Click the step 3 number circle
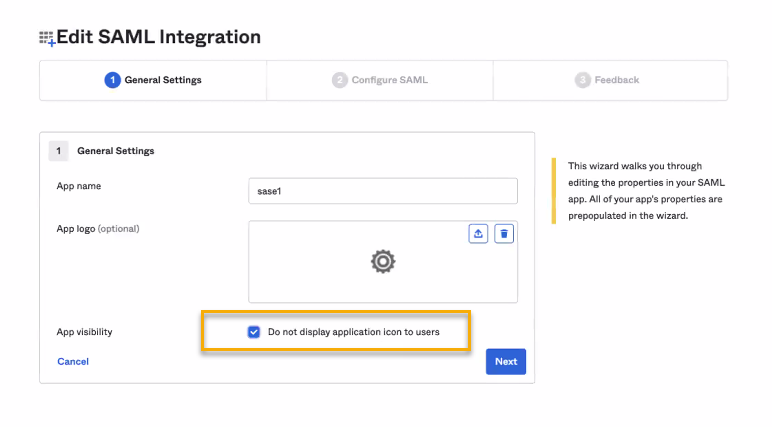 click(x=582, y=80)
